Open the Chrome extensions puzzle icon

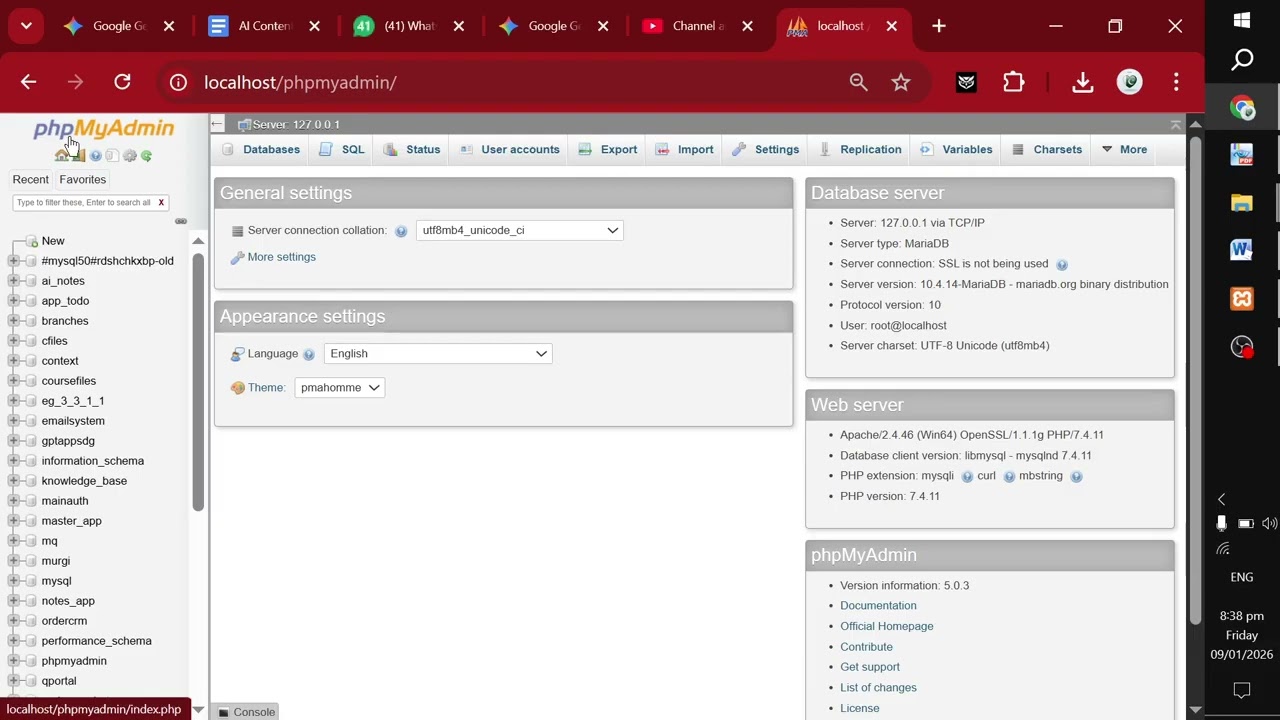click(x=1014, y=83)
